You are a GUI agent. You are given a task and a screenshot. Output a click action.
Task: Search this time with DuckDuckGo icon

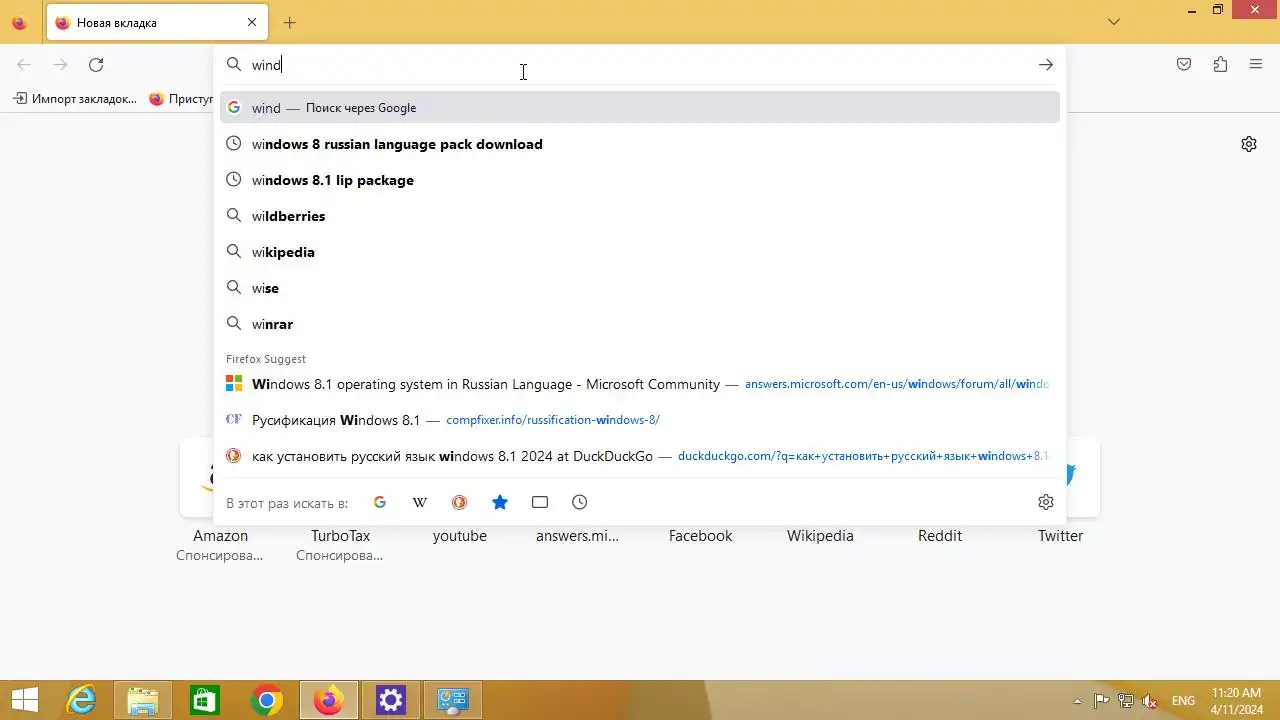point(460,502)
